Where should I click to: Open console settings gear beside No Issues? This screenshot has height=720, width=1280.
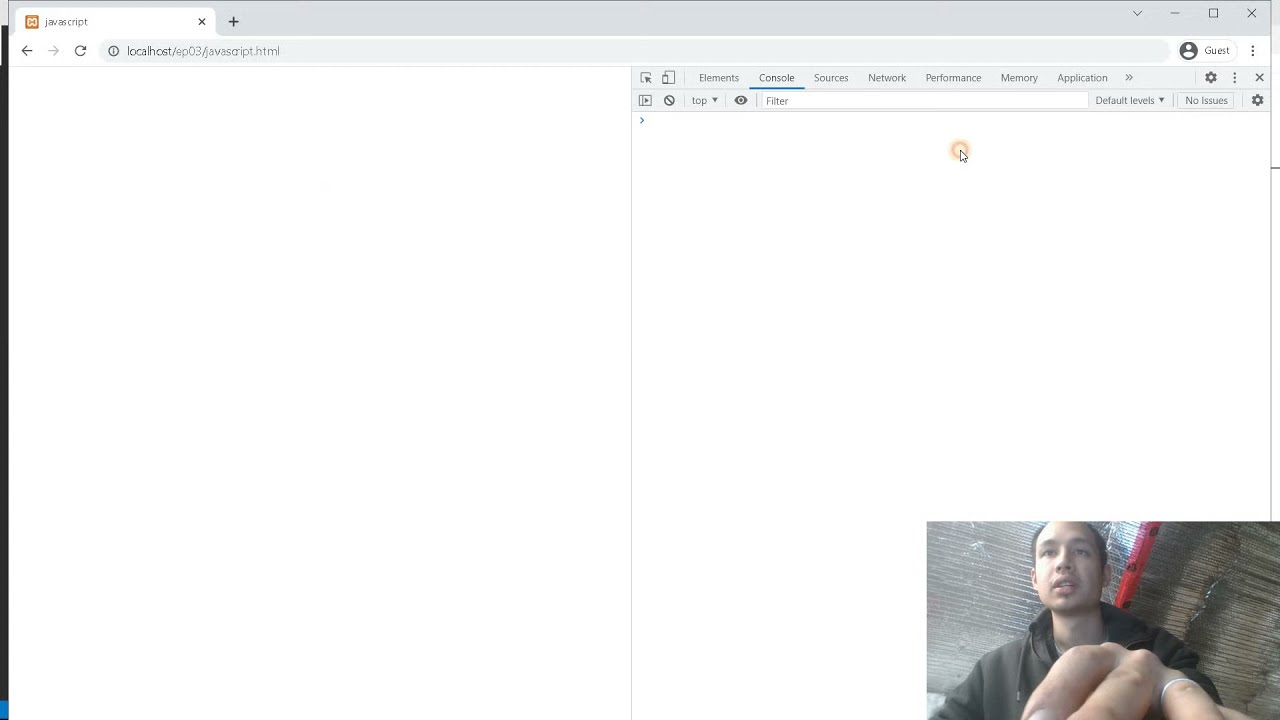coord(1258,101)
